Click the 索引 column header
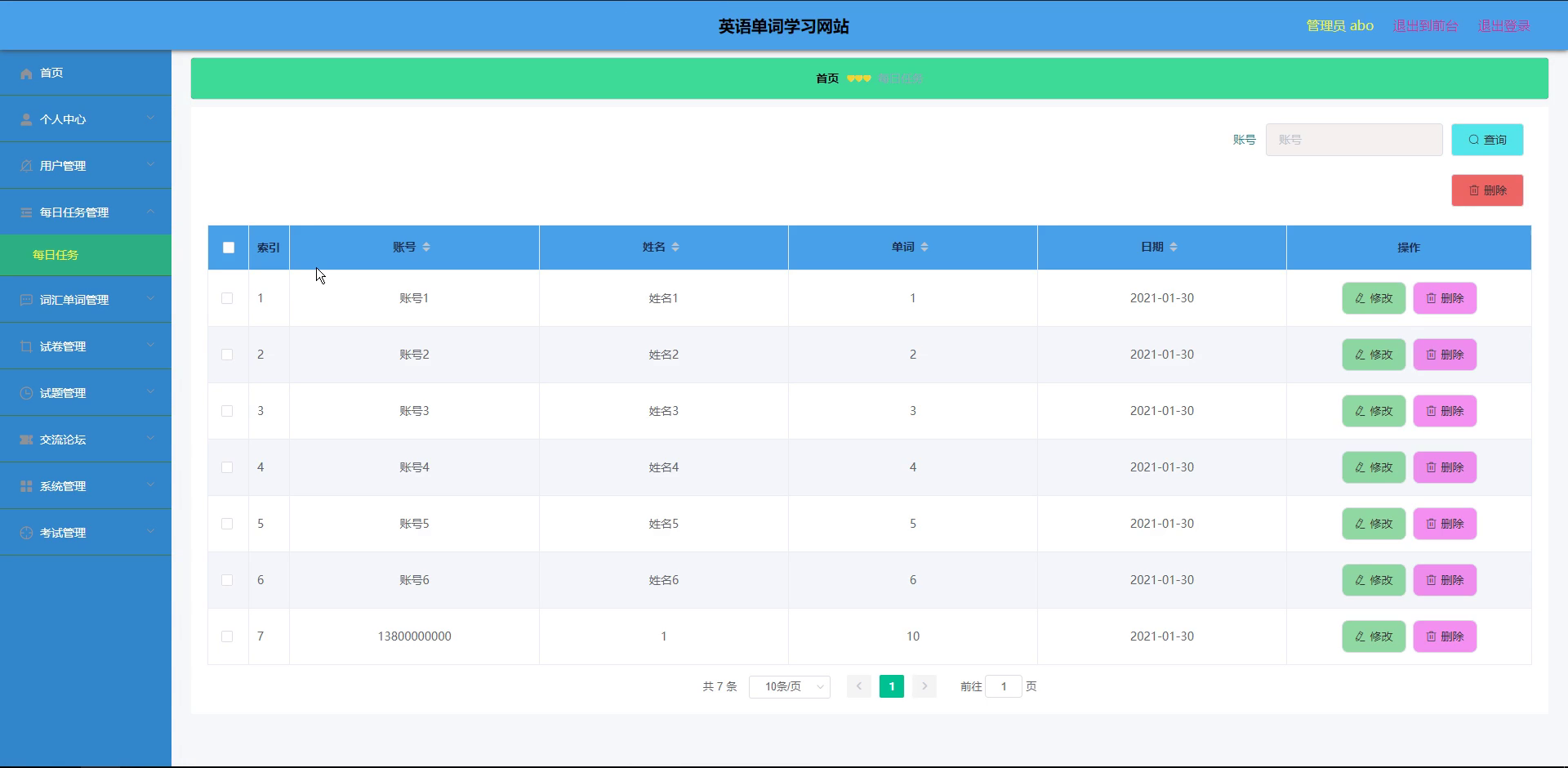Screen dimensions: 1568x768 coord(268,248)
